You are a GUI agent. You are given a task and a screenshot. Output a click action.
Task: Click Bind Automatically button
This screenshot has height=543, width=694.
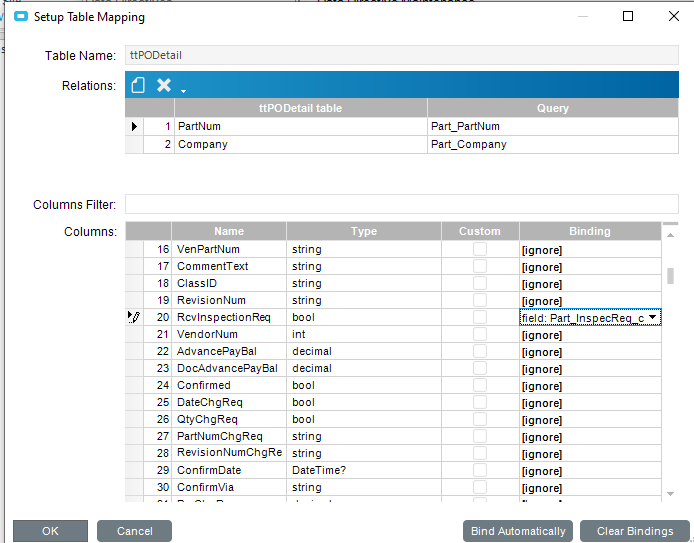518,531
